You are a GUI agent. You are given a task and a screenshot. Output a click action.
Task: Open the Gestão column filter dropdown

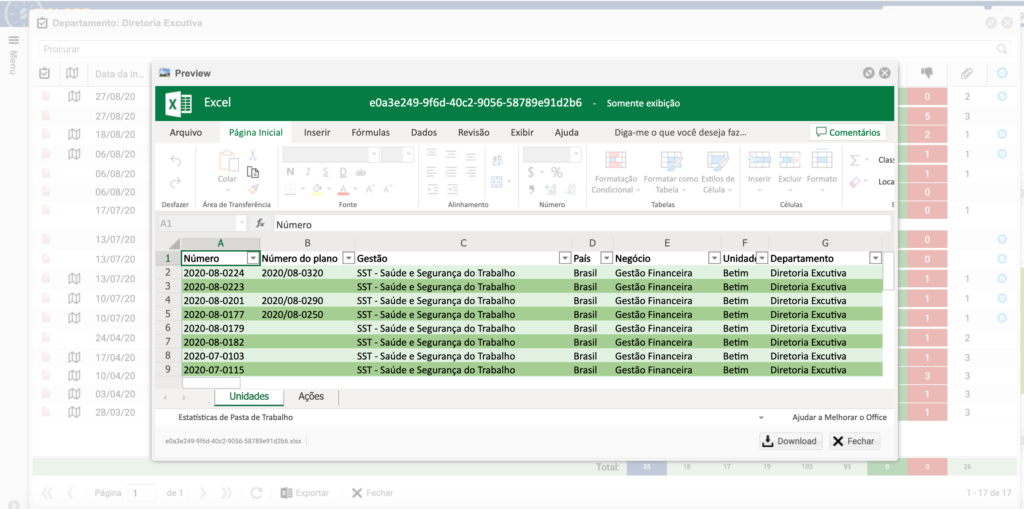pos(565,258)
